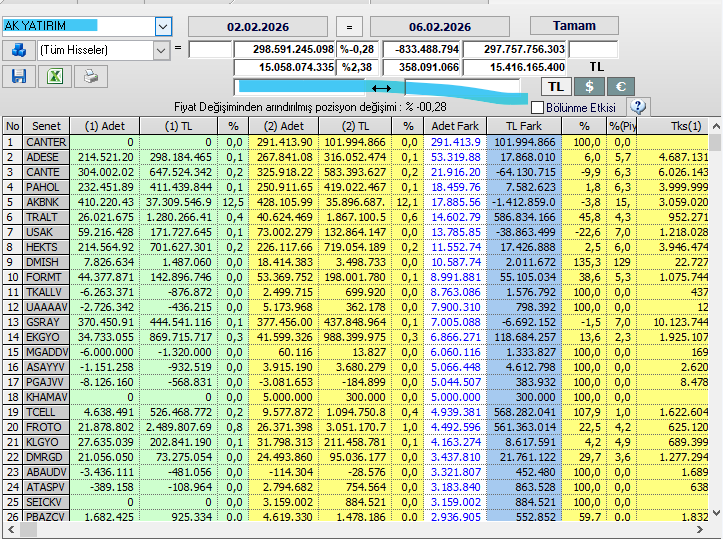The height and width of the screenshot is (539, 723).
Task: Select the DMISH stock cell
Action: click(x=46, y=262)
